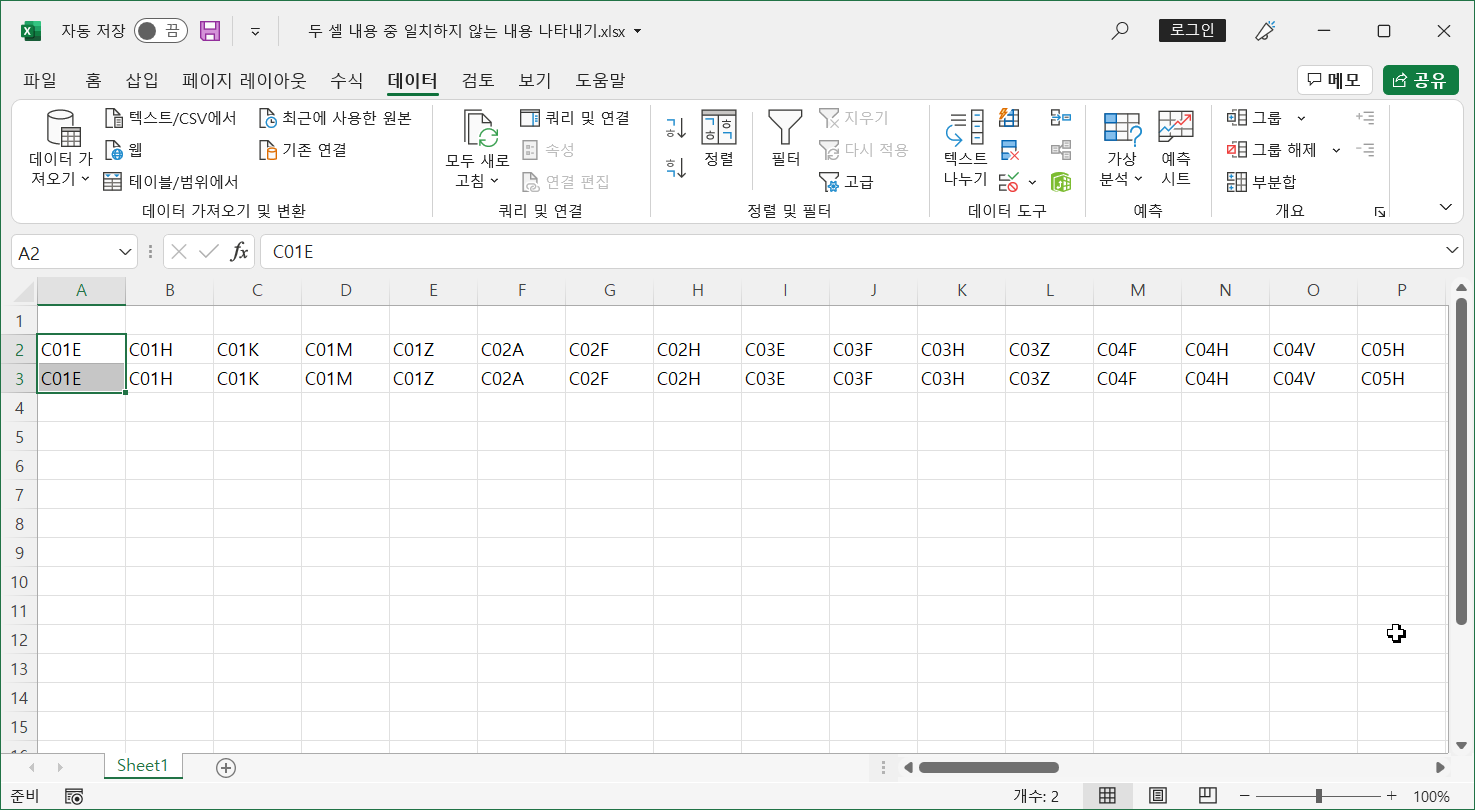Click the Remove Duplicates icon
The height and width of the screenshot is (810, 1475).
tap(1010, 150)
